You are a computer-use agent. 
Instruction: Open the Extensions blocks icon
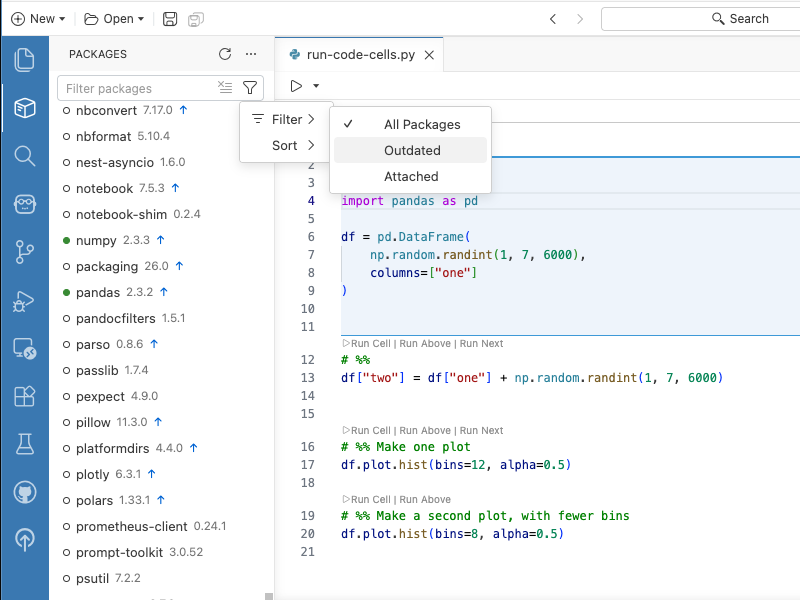(24, 396)
